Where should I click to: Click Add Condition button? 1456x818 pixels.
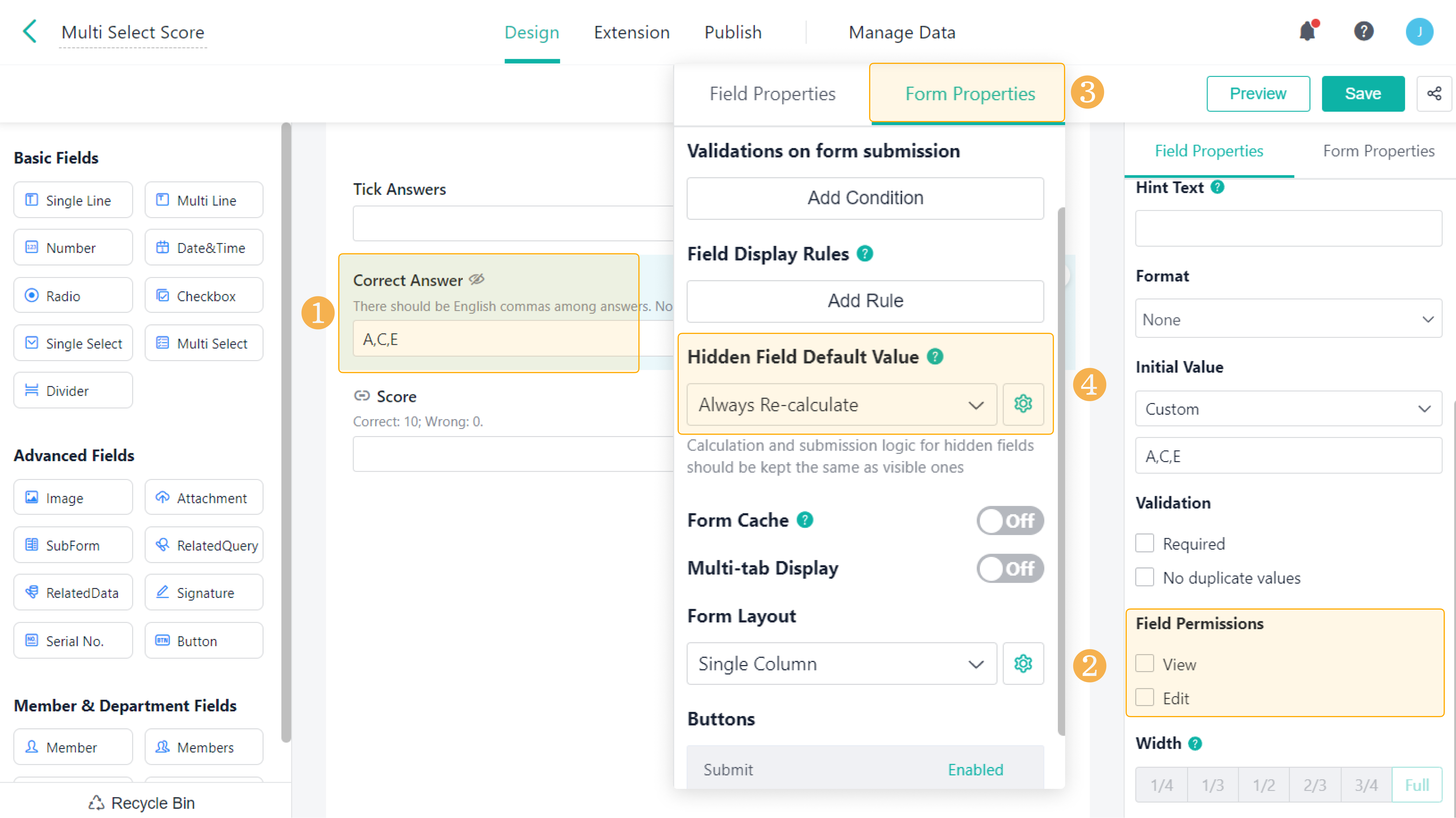pyautogui.click(x=865, y=198)
